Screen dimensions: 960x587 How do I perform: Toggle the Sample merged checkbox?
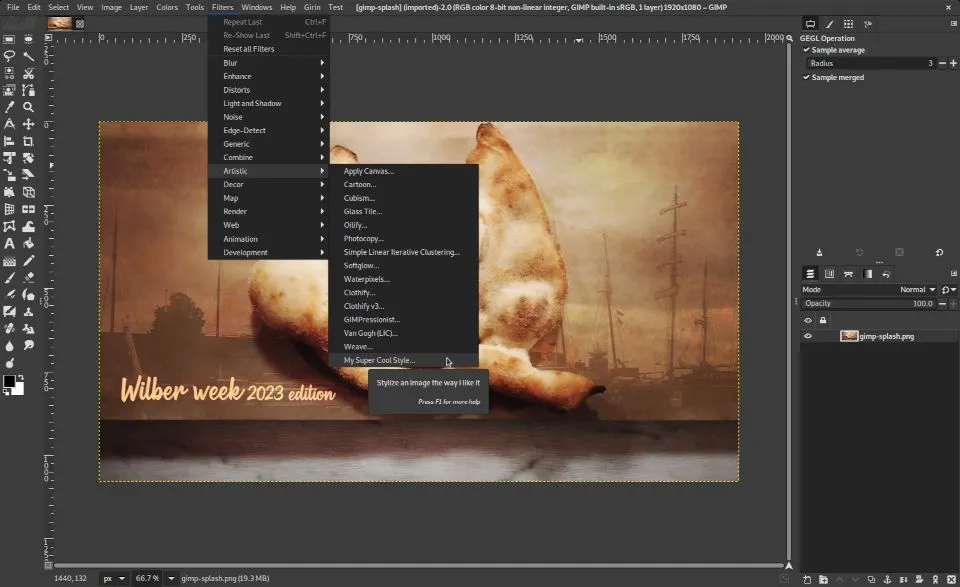point(808,77)
